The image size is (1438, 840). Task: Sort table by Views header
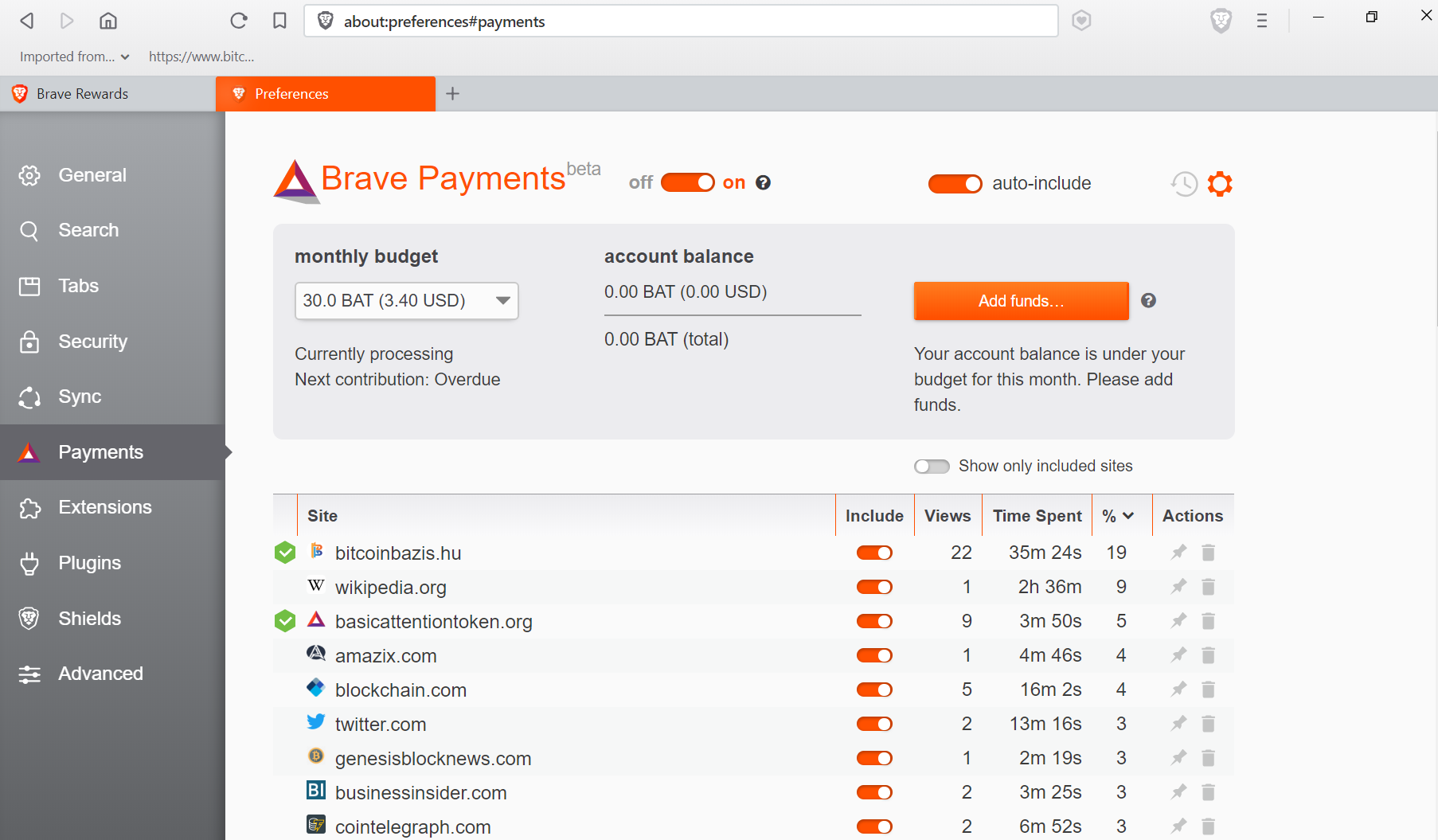tap(948, 516)
